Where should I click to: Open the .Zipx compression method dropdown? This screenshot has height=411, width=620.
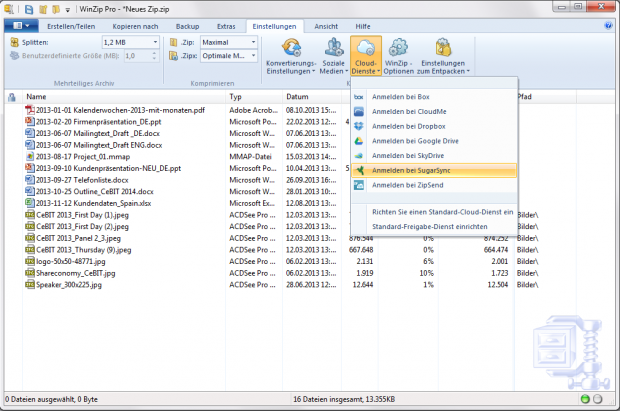[x=253, y=56]
